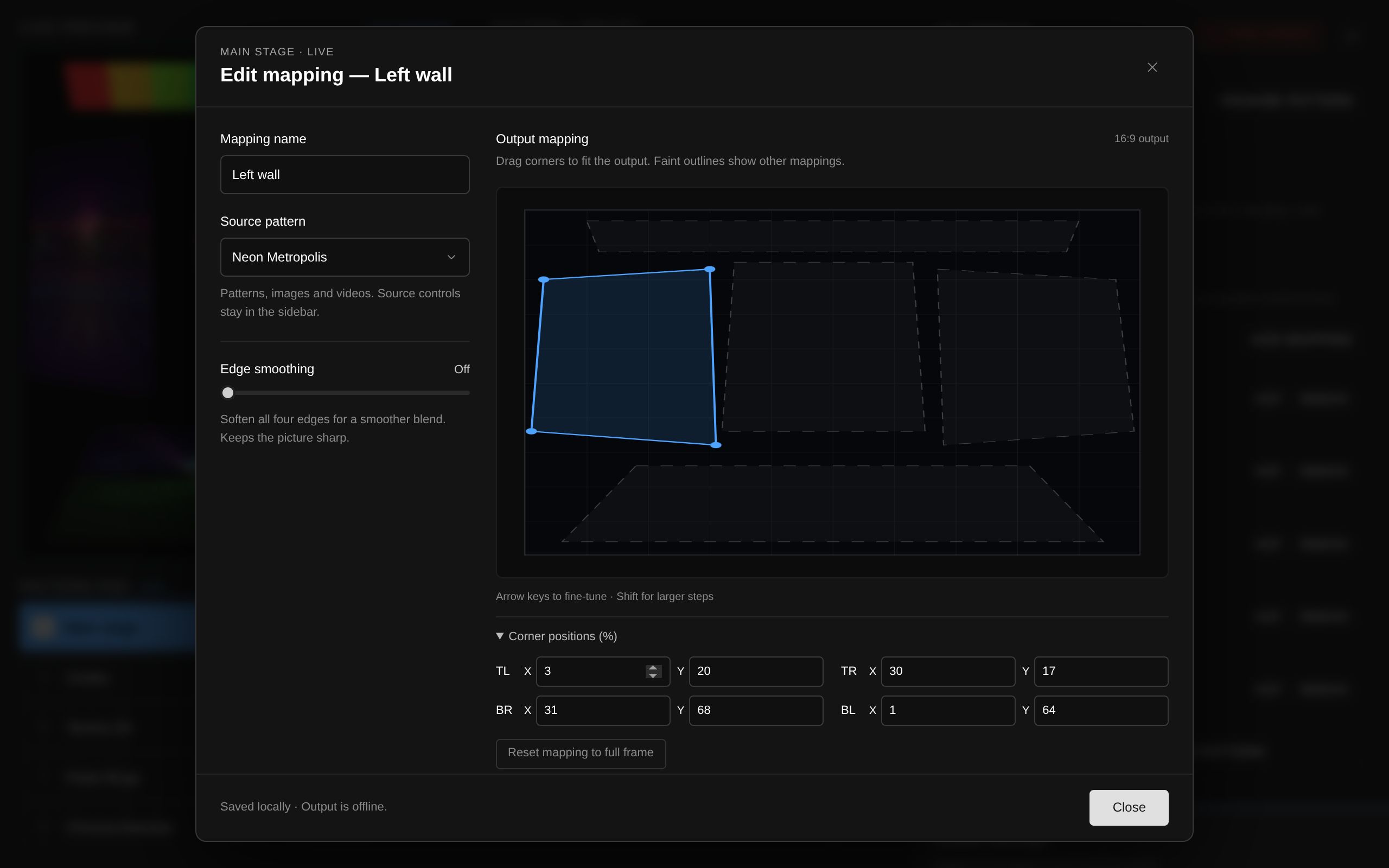Select the bottom-left corner handle of mapping
This screenshot has width=1389, height=868.
(x=532, y=431)
